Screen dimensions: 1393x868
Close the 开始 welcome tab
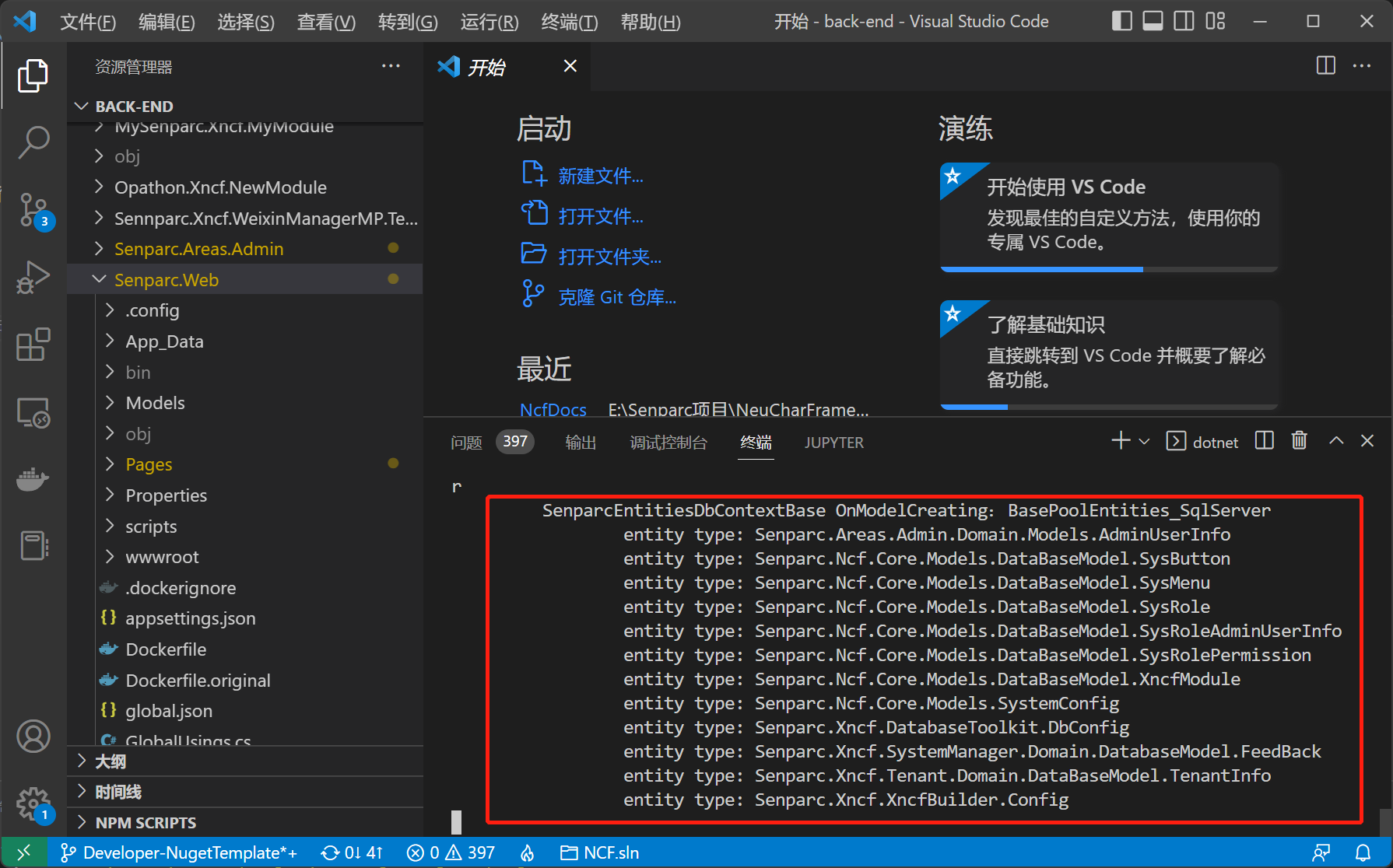point(570,66)
